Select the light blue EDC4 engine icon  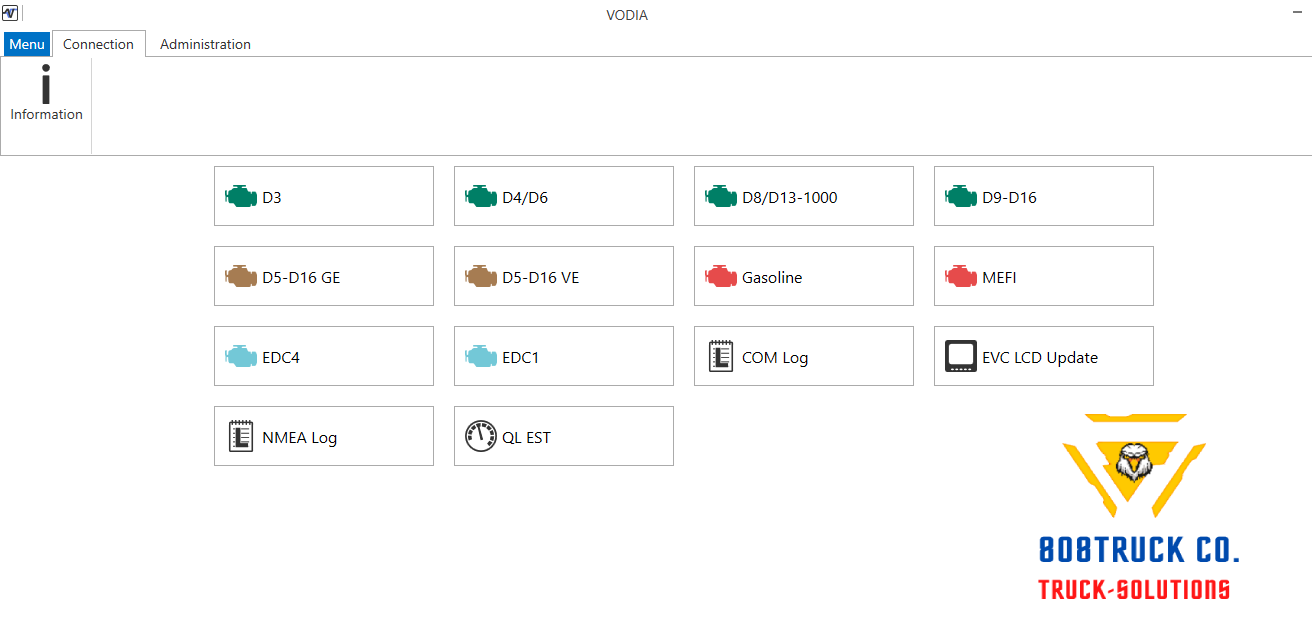[241, 357]
